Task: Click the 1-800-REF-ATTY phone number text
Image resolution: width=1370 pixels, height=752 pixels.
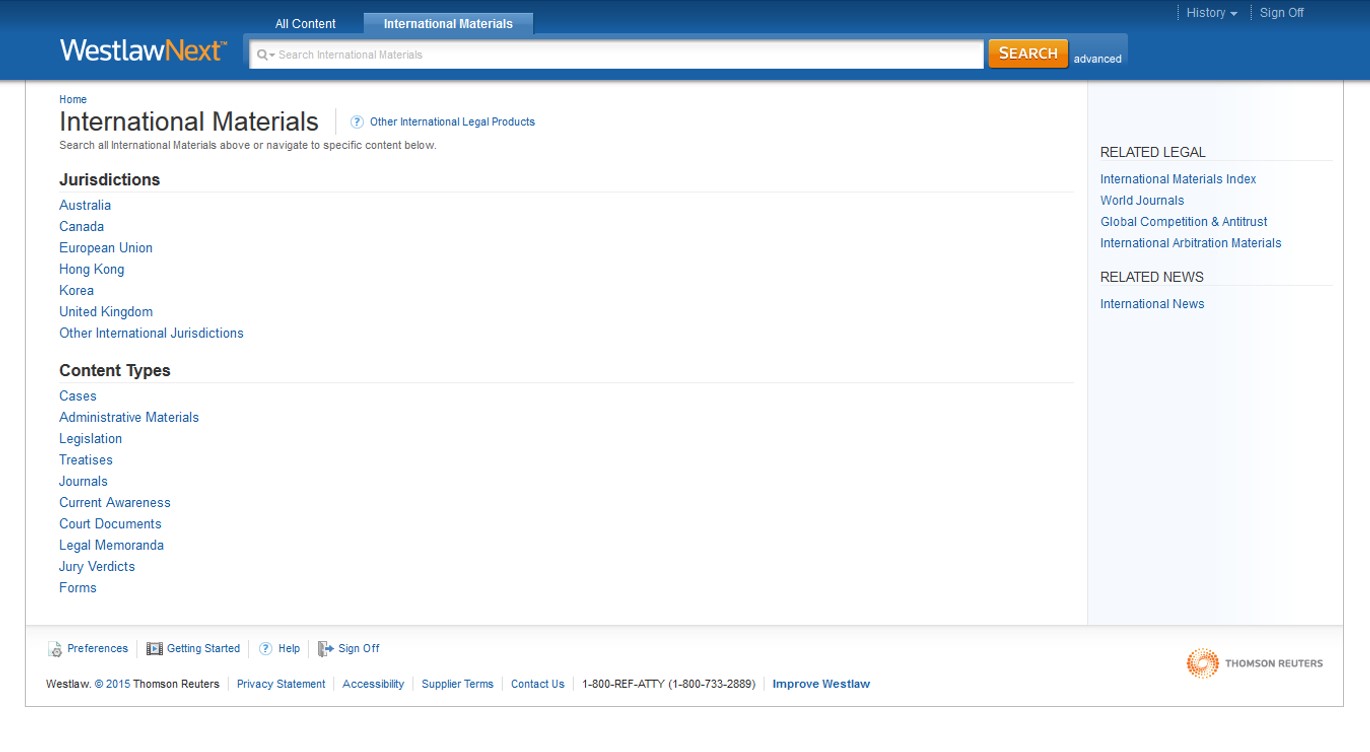Action: coord(669,685)
